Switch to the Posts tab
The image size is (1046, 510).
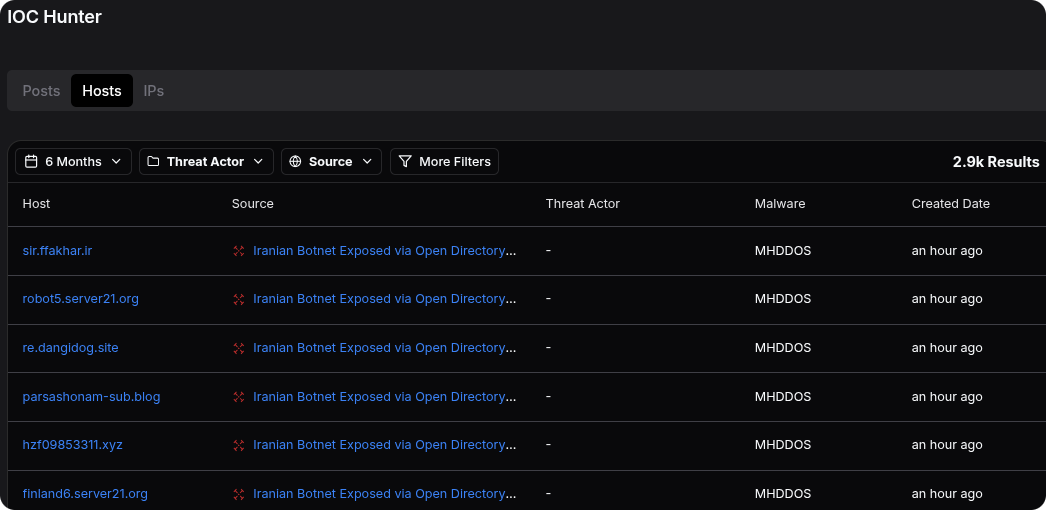tap(41, 91)
